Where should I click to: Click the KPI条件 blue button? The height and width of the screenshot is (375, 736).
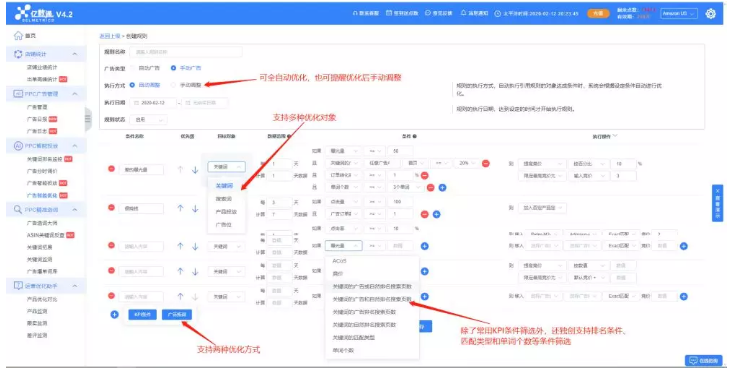pyautogui.click(x=142, y=314)
